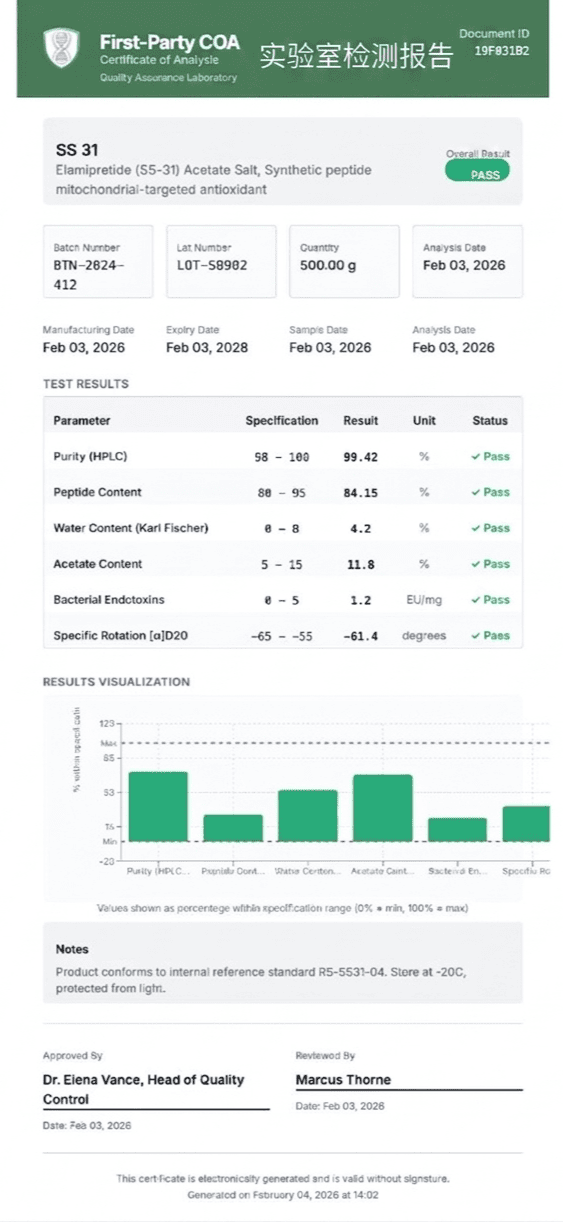The image size is (563, 1222).
Task: Click the Peptide Content Pass checkmark
Action: click(476, 493)
